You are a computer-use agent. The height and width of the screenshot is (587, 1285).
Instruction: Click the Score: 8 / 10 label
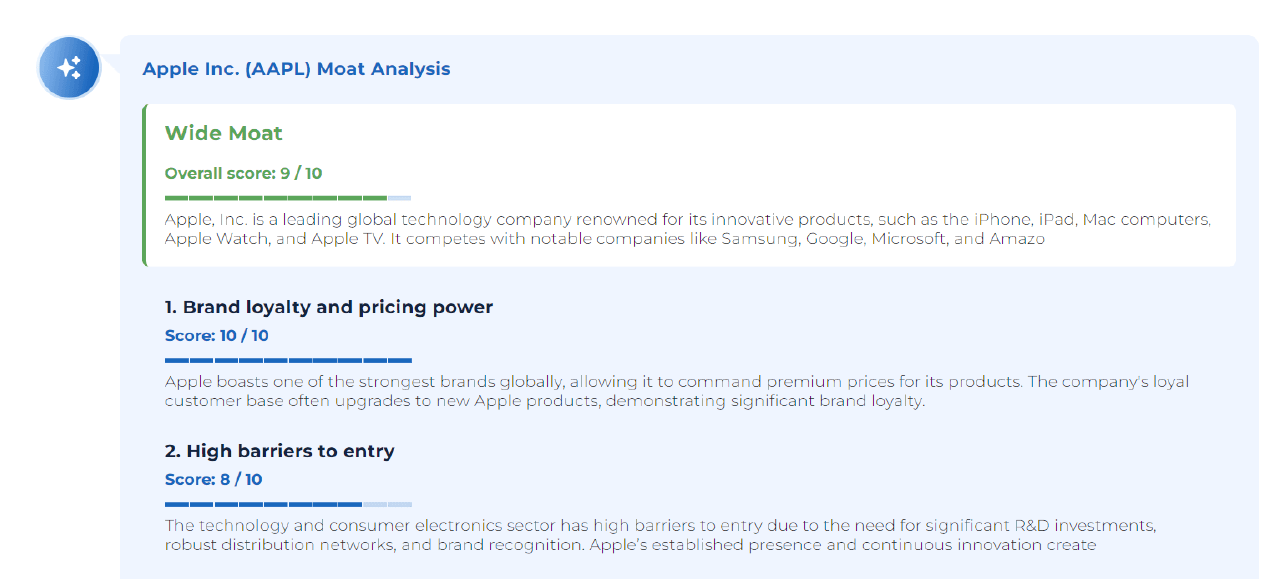tap(213, 480)
